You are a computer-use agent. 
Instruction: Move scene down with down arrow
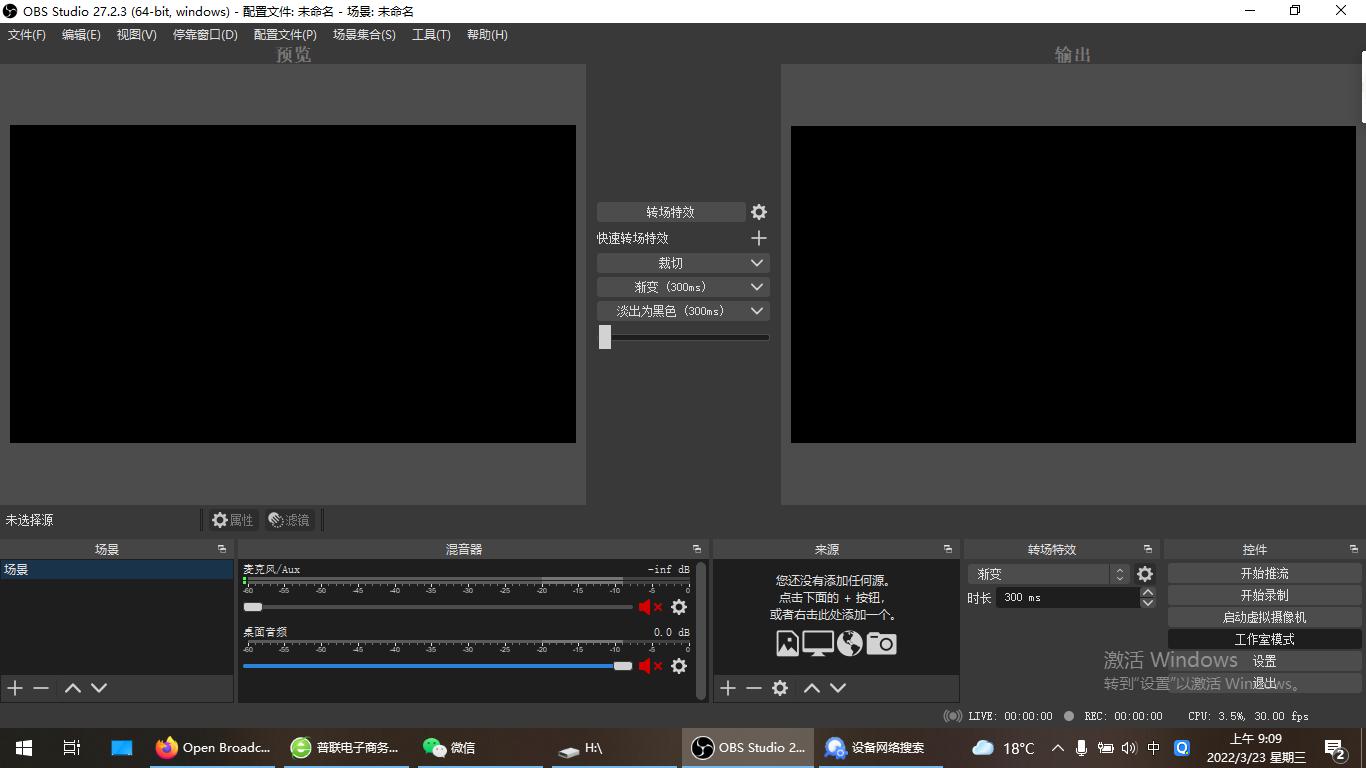pos(99,688)
